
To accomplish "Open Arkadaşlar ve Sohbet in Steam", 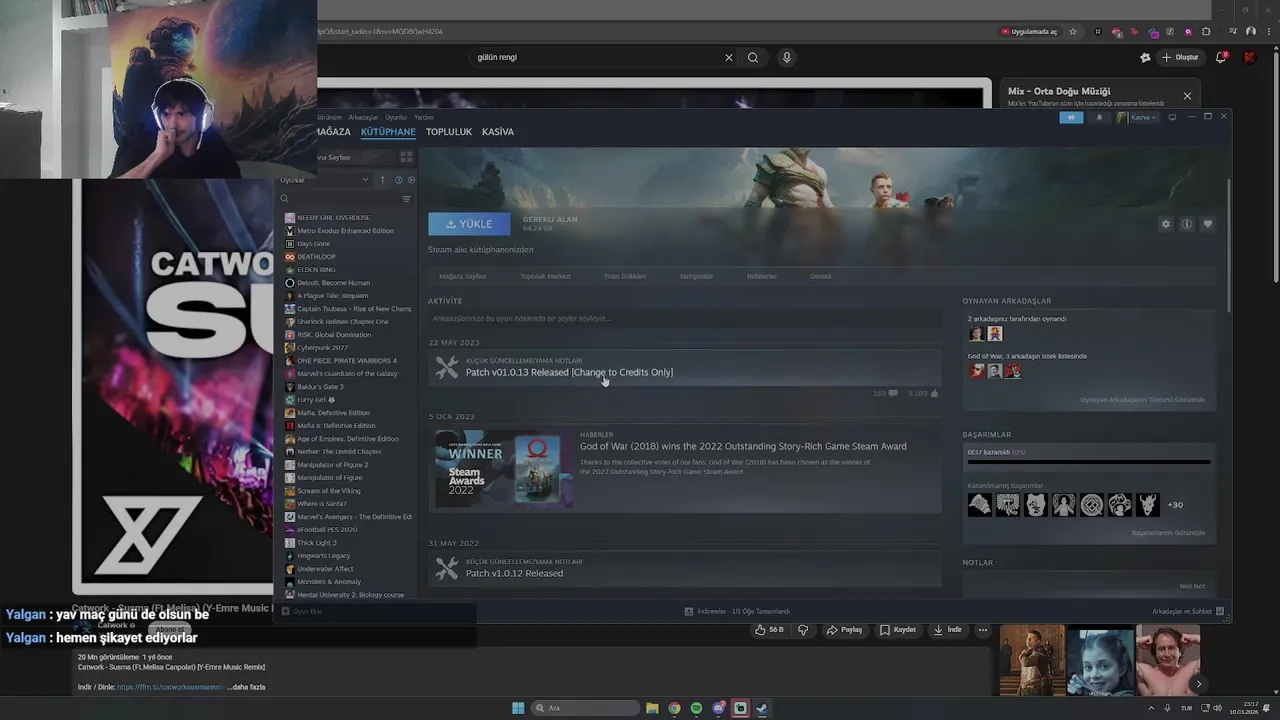I will point(1187,611).
